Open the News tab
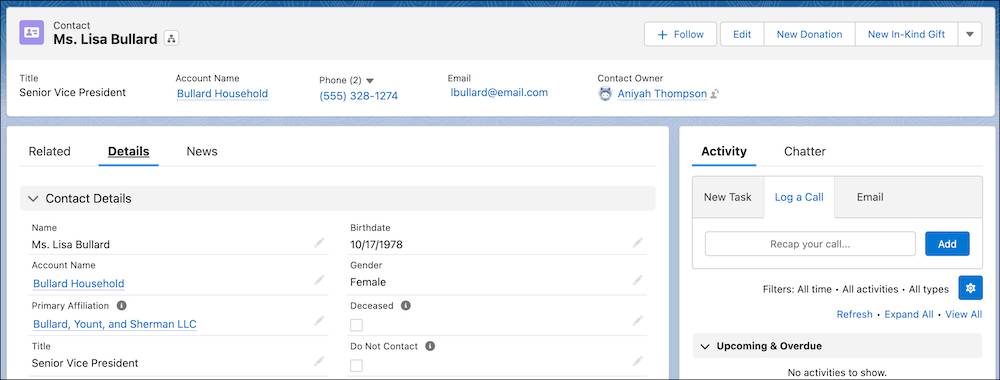 (202, 152)
